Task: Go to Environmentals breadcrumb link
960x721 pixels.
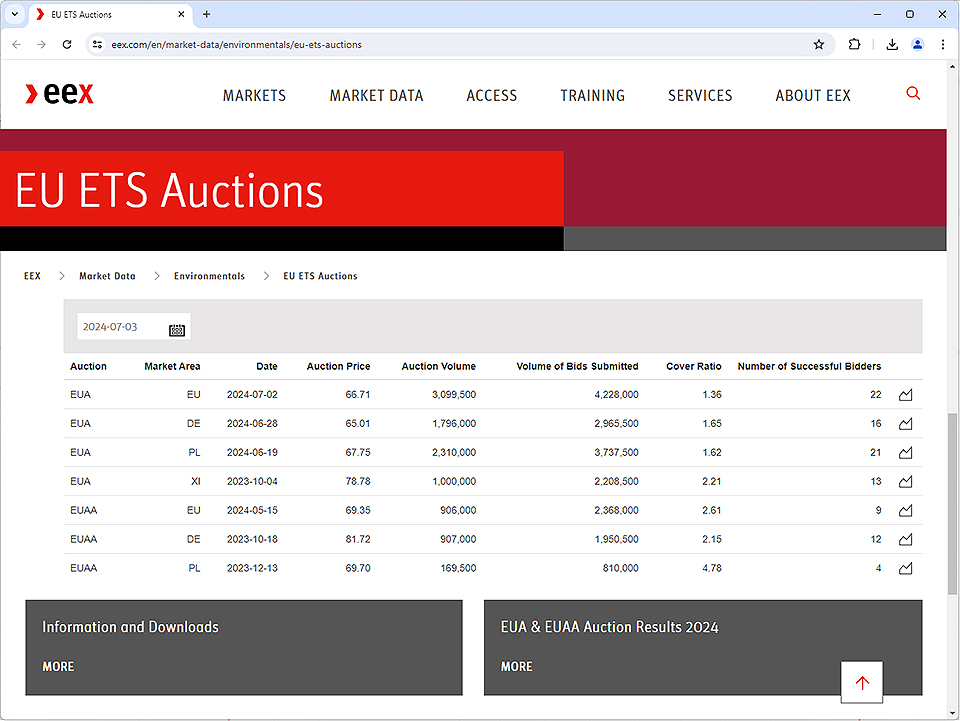Action: (209, 276)
